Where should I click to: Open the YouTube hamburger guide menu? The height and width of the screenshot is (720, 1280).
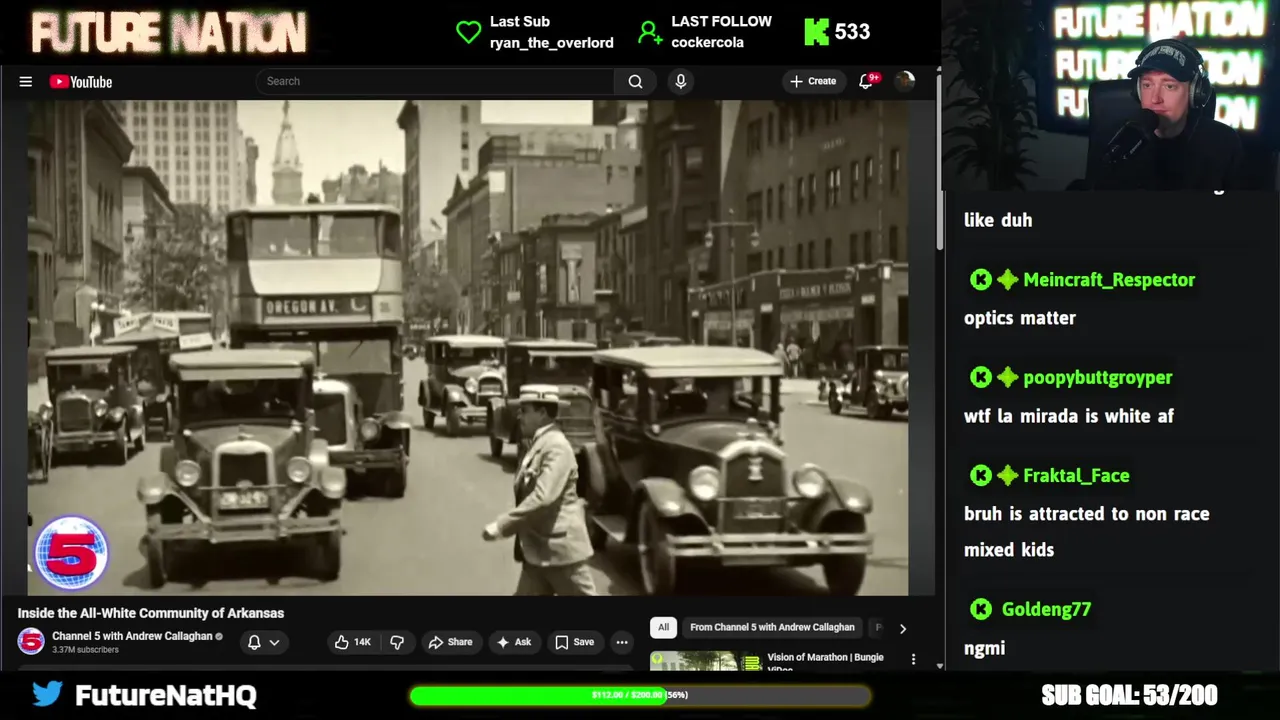(x=26, y=82)
